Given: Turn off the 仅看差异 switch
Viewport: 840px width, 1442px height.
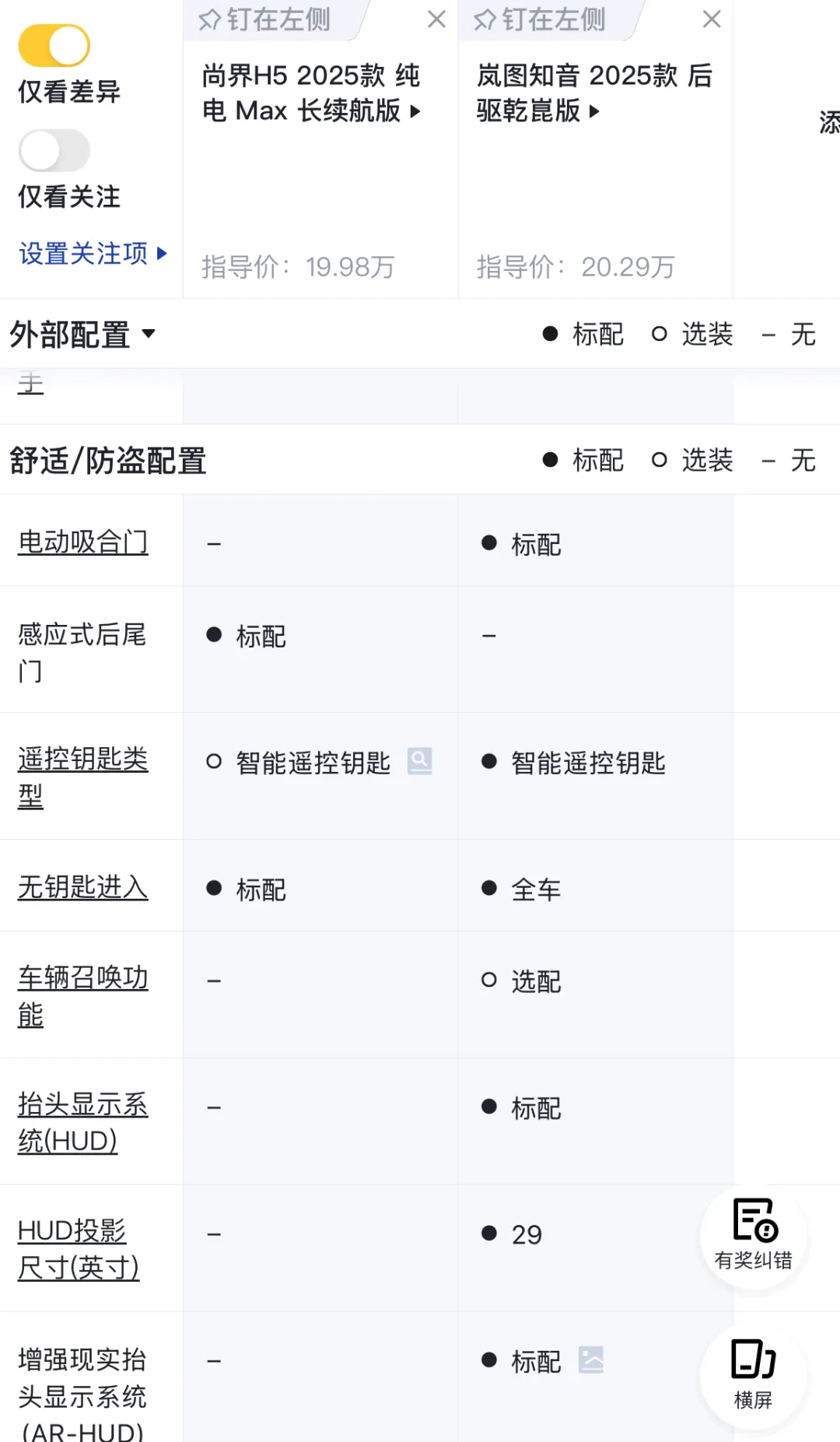Looking at the screenshot, I should tap(54, 45).
